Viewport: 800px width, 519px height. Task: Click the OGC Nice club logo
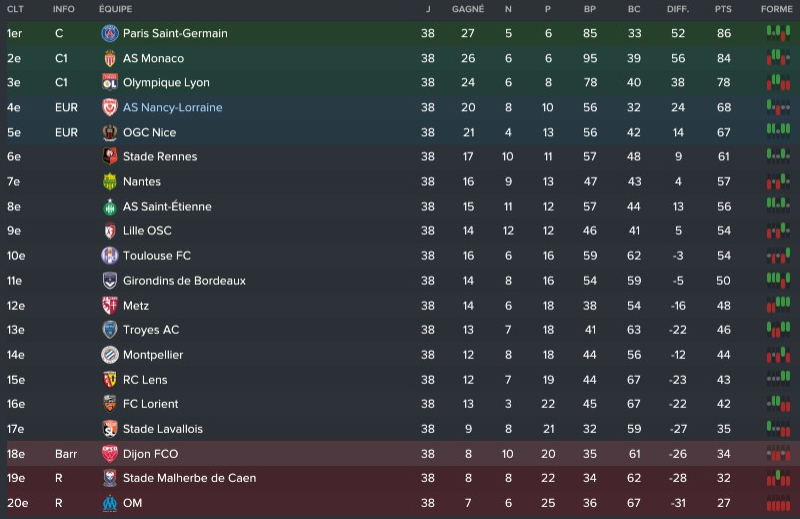click(110, 132)
